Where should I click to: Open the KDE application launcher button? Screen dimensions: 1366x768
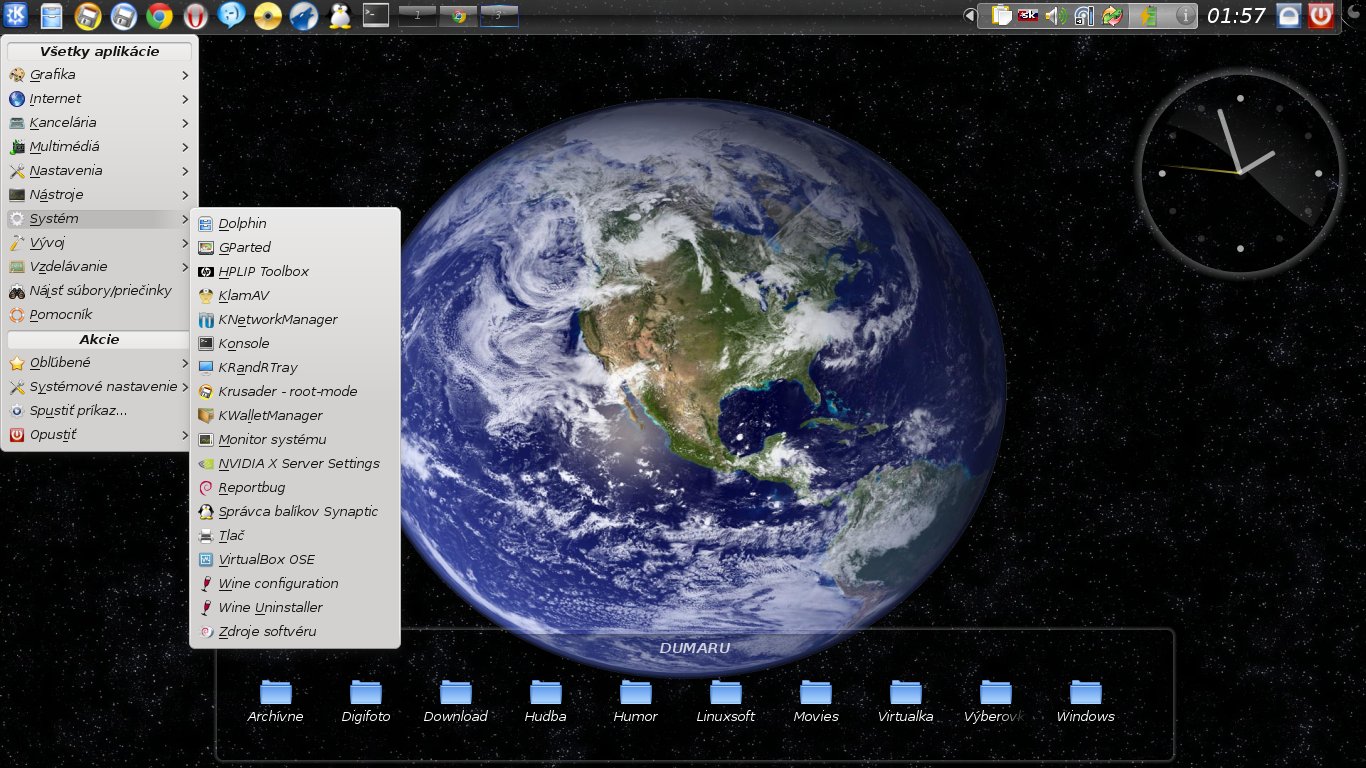click(15, 15)
